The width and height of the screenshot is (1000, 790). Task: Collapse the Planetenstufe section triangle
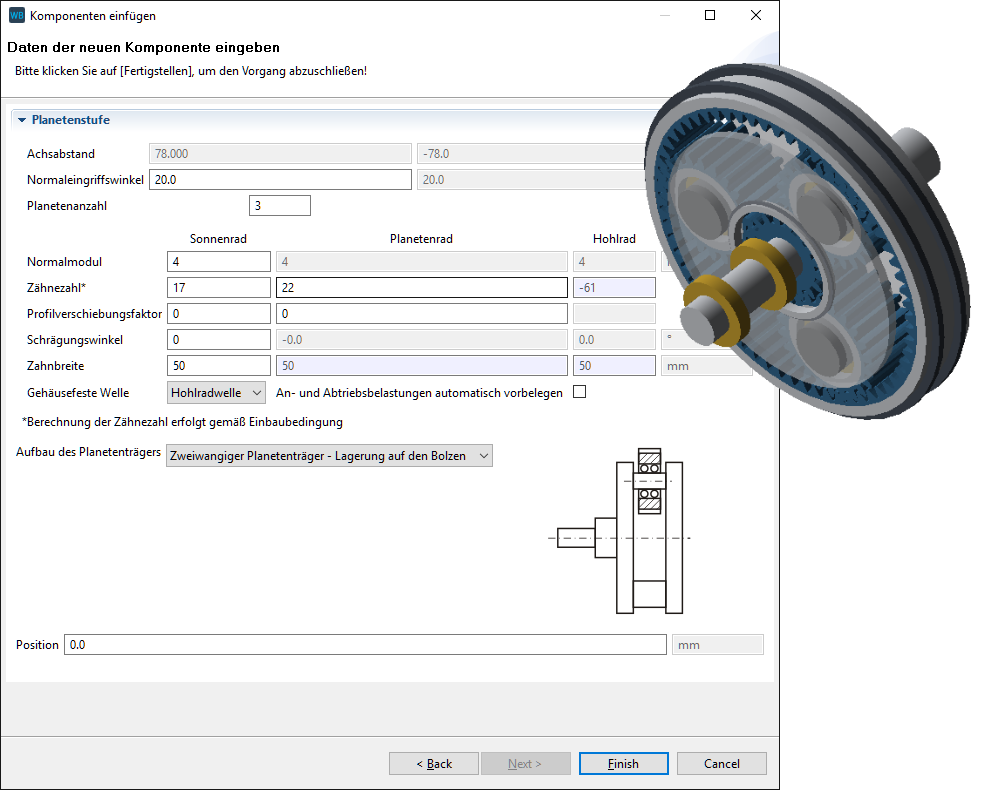point(22,120)
